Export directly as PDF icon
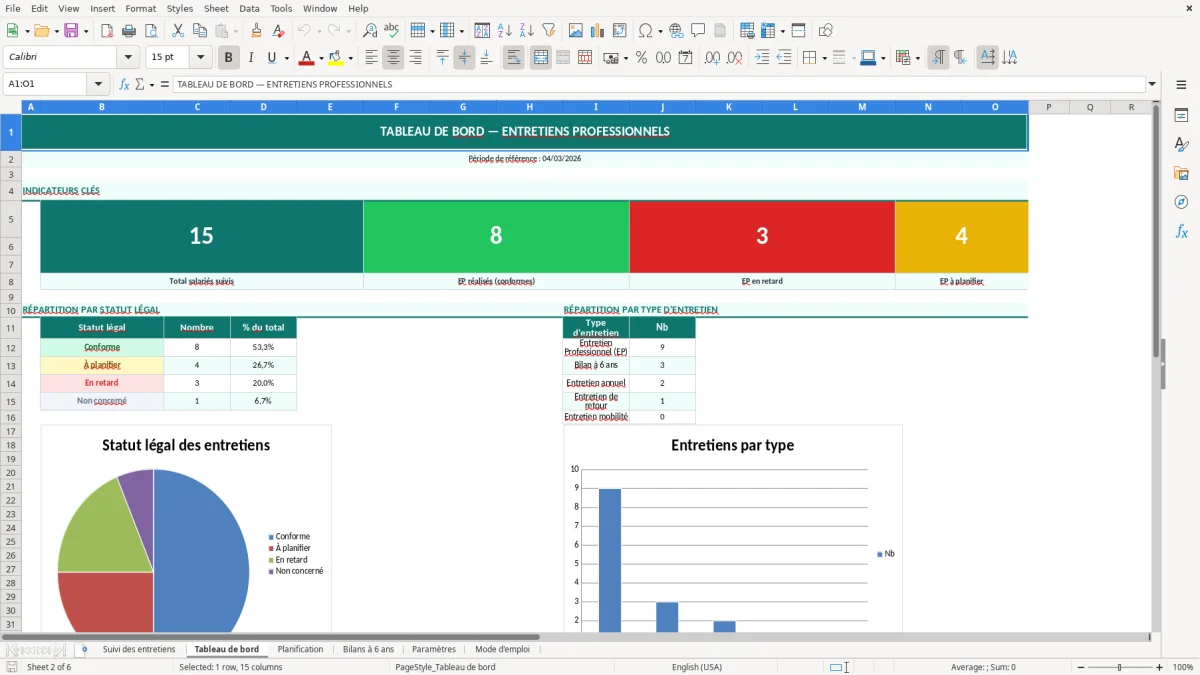 click(x=107, y=31)
